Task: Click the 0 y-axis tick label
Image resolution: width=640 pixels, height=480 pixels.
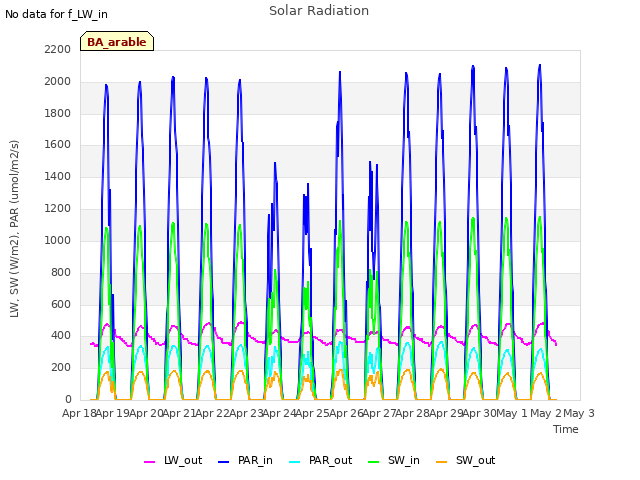Action: click(x=69, y=400)
